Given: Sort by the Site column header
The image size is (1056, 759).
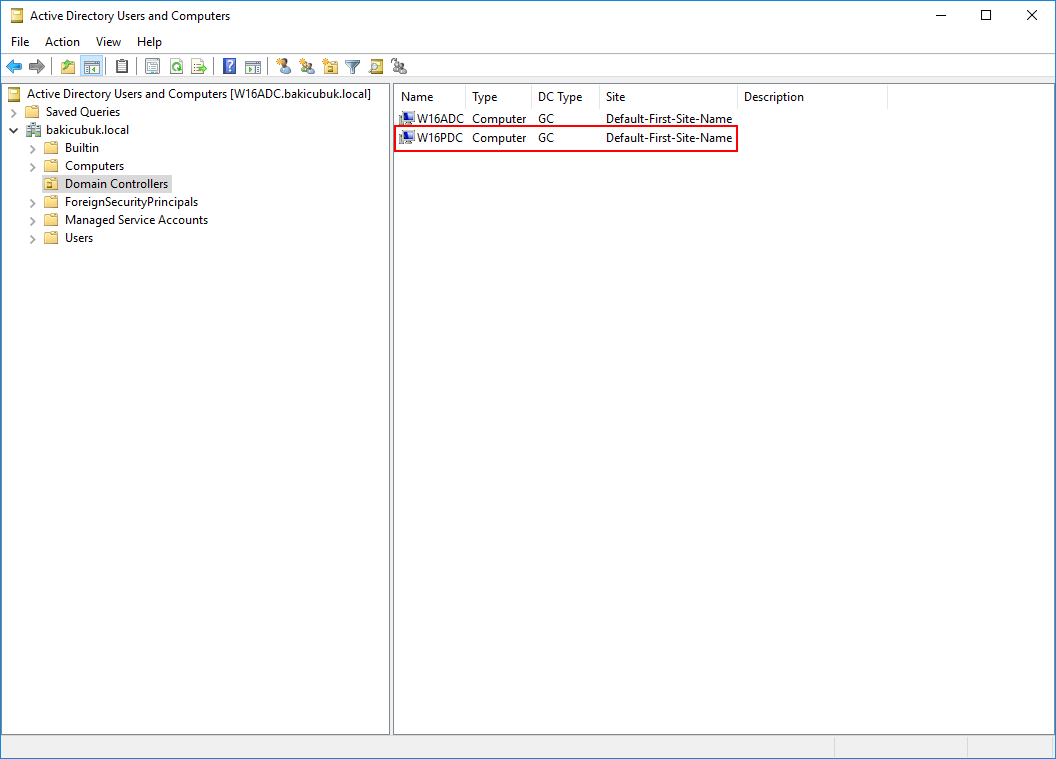Looking at the screenshot, I should tap(668, 97).
